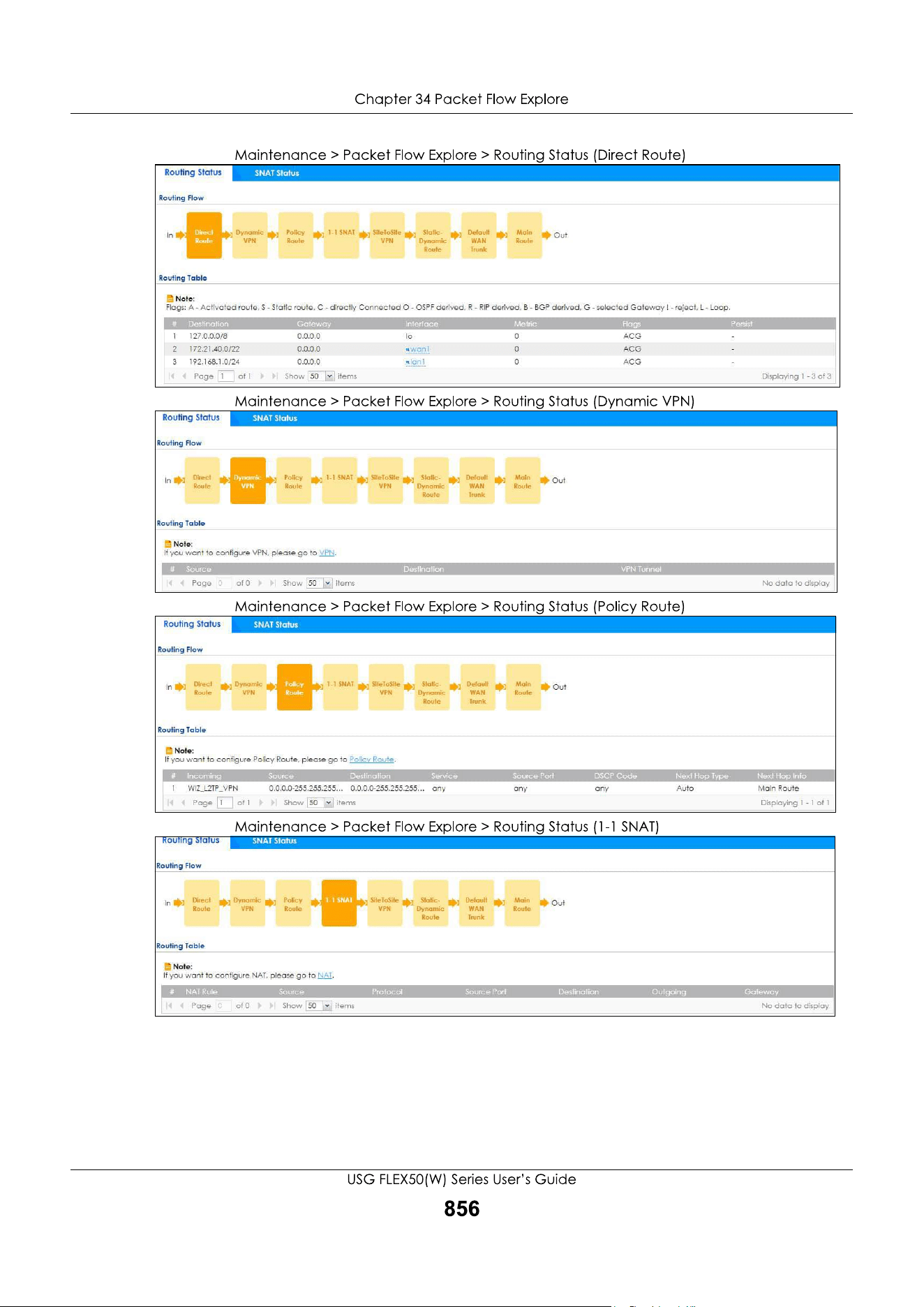Select SNAT Status tab in Policy Route screenshot
The height and width of the screenshot is (1307, 924).
click(x=276, y=625)
